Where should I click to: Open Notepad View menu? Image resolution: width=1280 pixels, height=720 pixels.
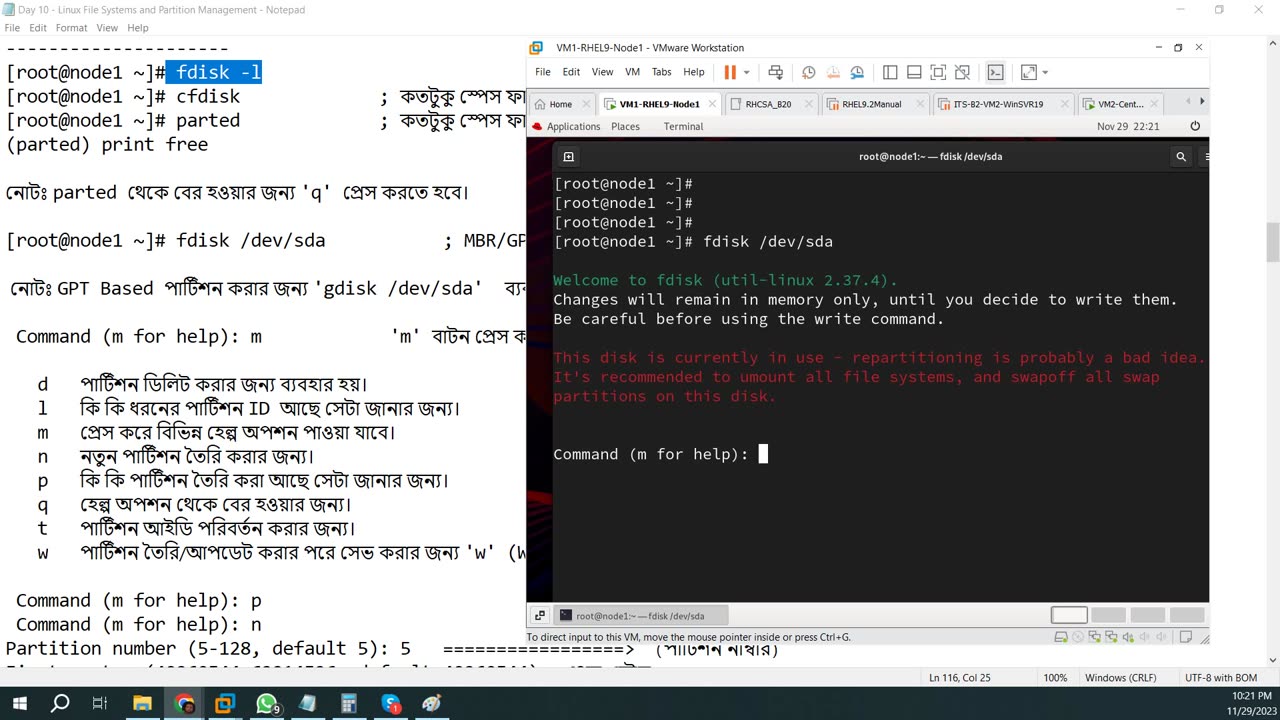pyautogui.click(x=107, y=28)
